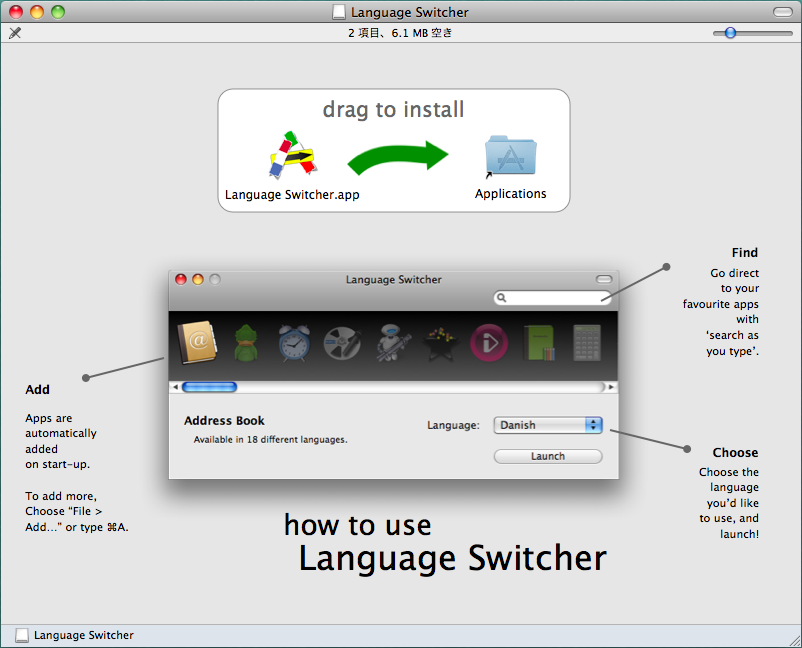This screenshot has height=648, width=802.
Task: Select the disc with pen icon
Action: (343, 343)
